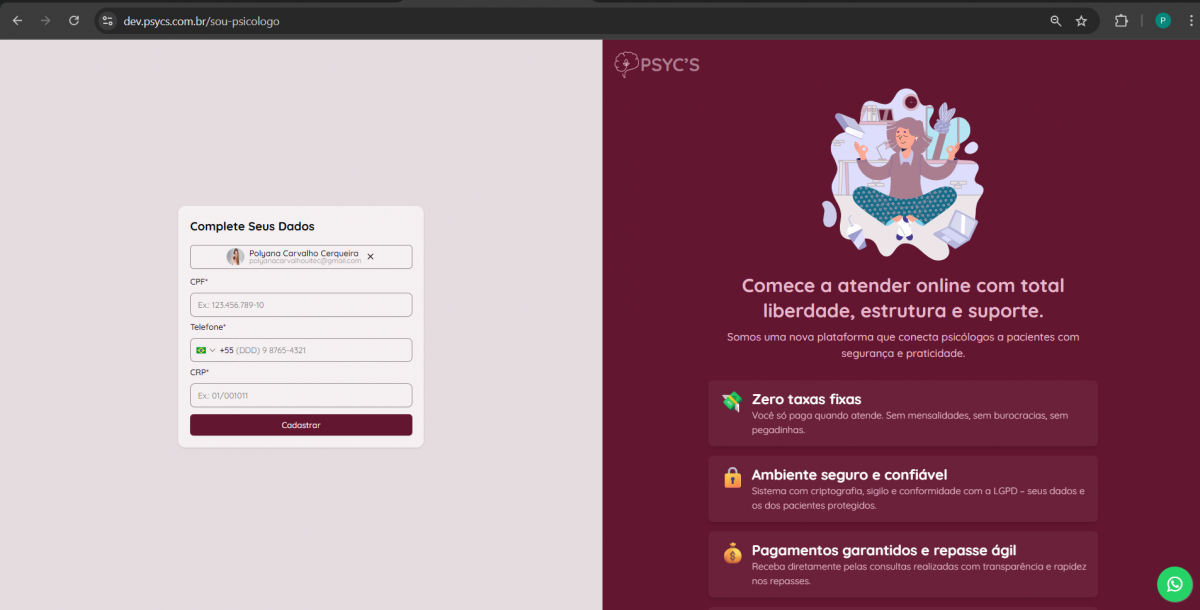The width and height of the screenshot is (1200, 610).
Task: Click the CPF input field
Action: click(x=301, y=305)
